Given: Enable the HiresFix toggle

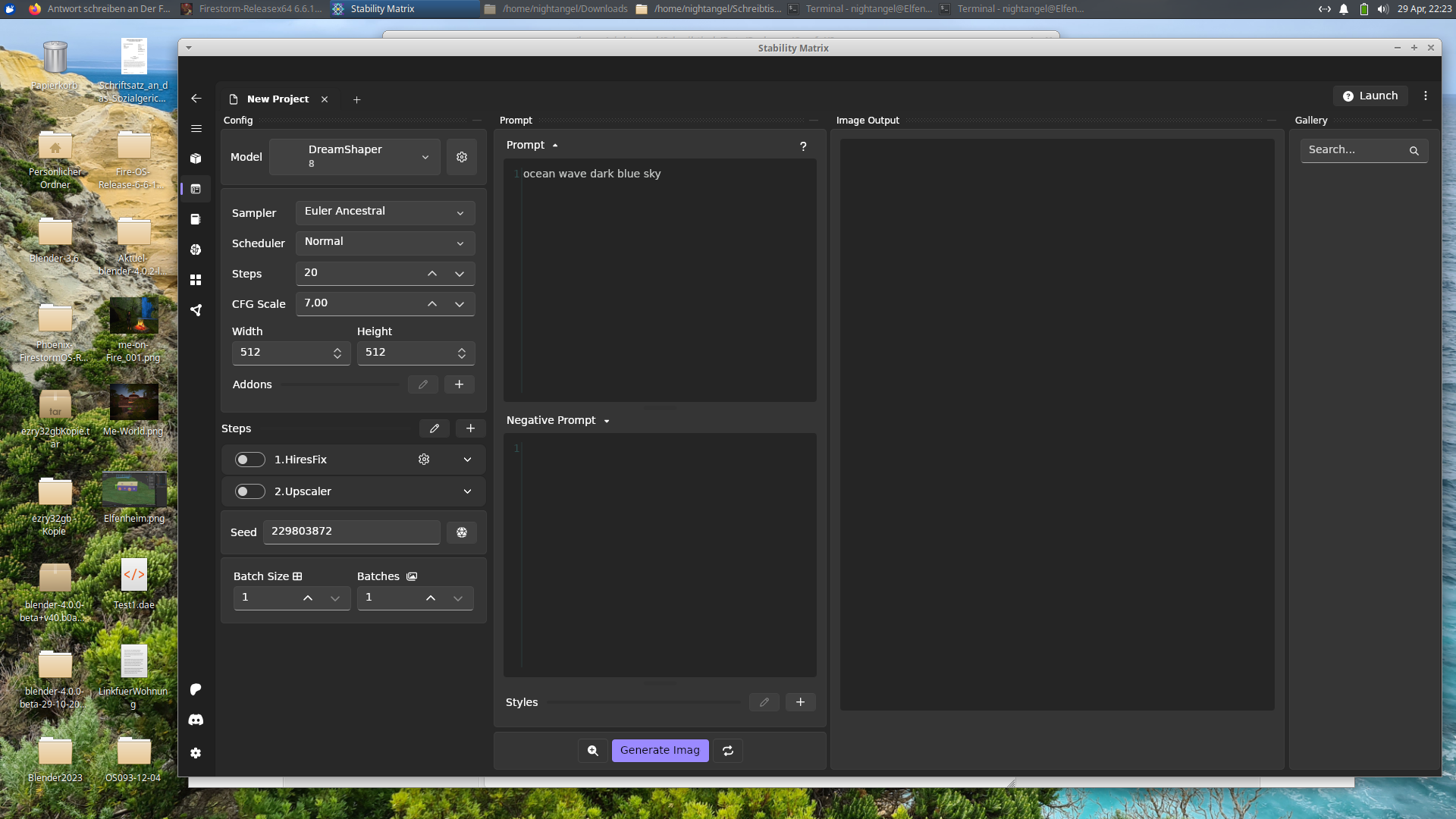Looking at the screenshot, I should click(249, 460).
